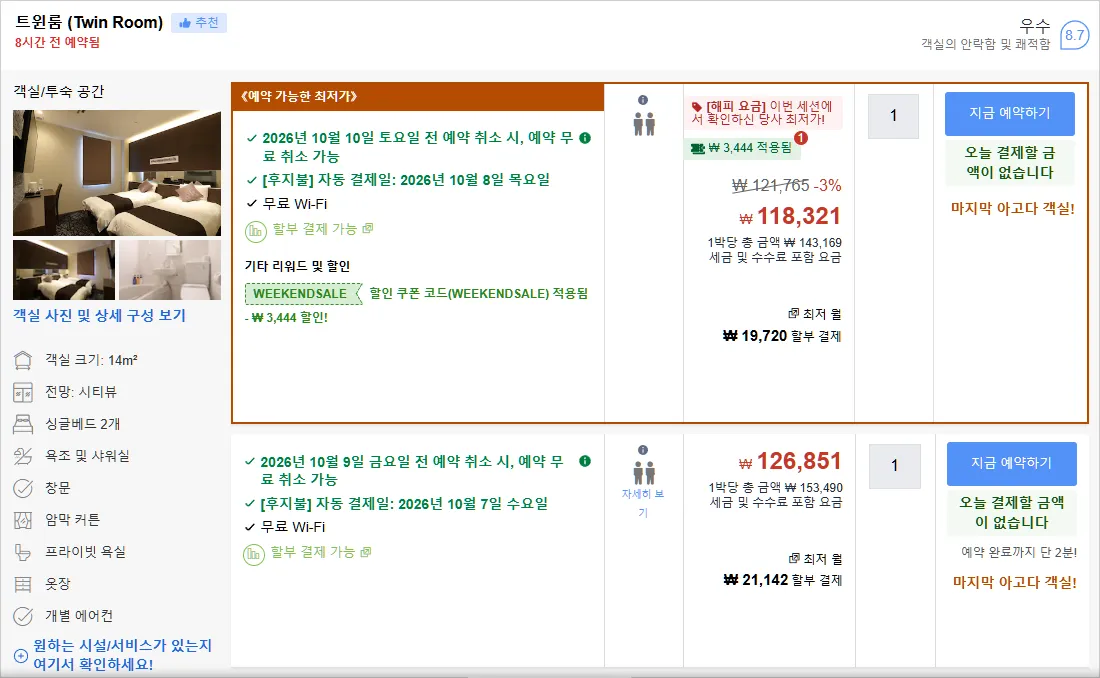Click installment icon in second offer
The height and width of the screenshot is (678, 1100).
254,554
